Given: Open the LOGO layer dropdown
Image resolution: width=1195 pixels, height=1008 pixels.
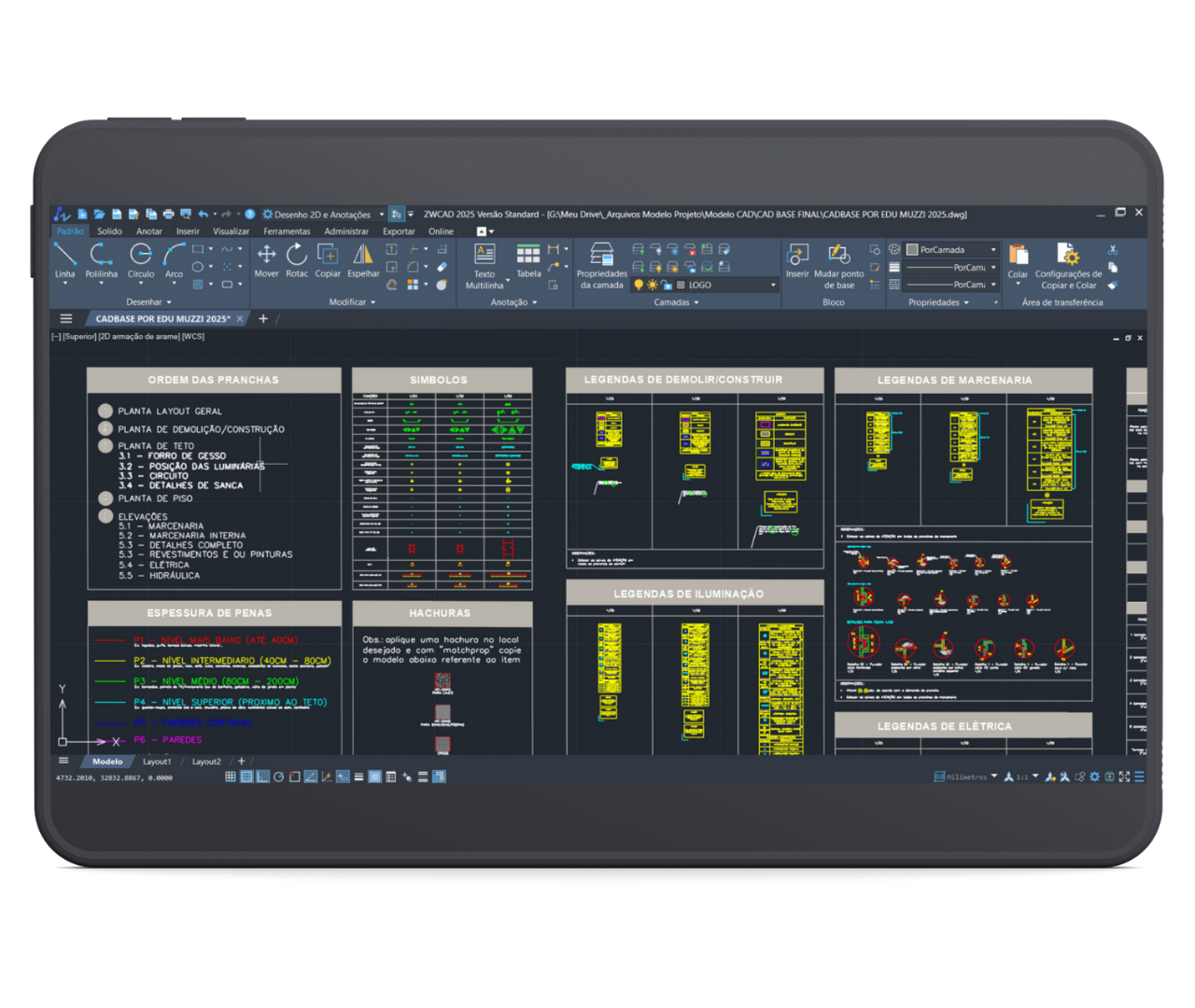Looking at the screenshot, I should click(773, 285).
